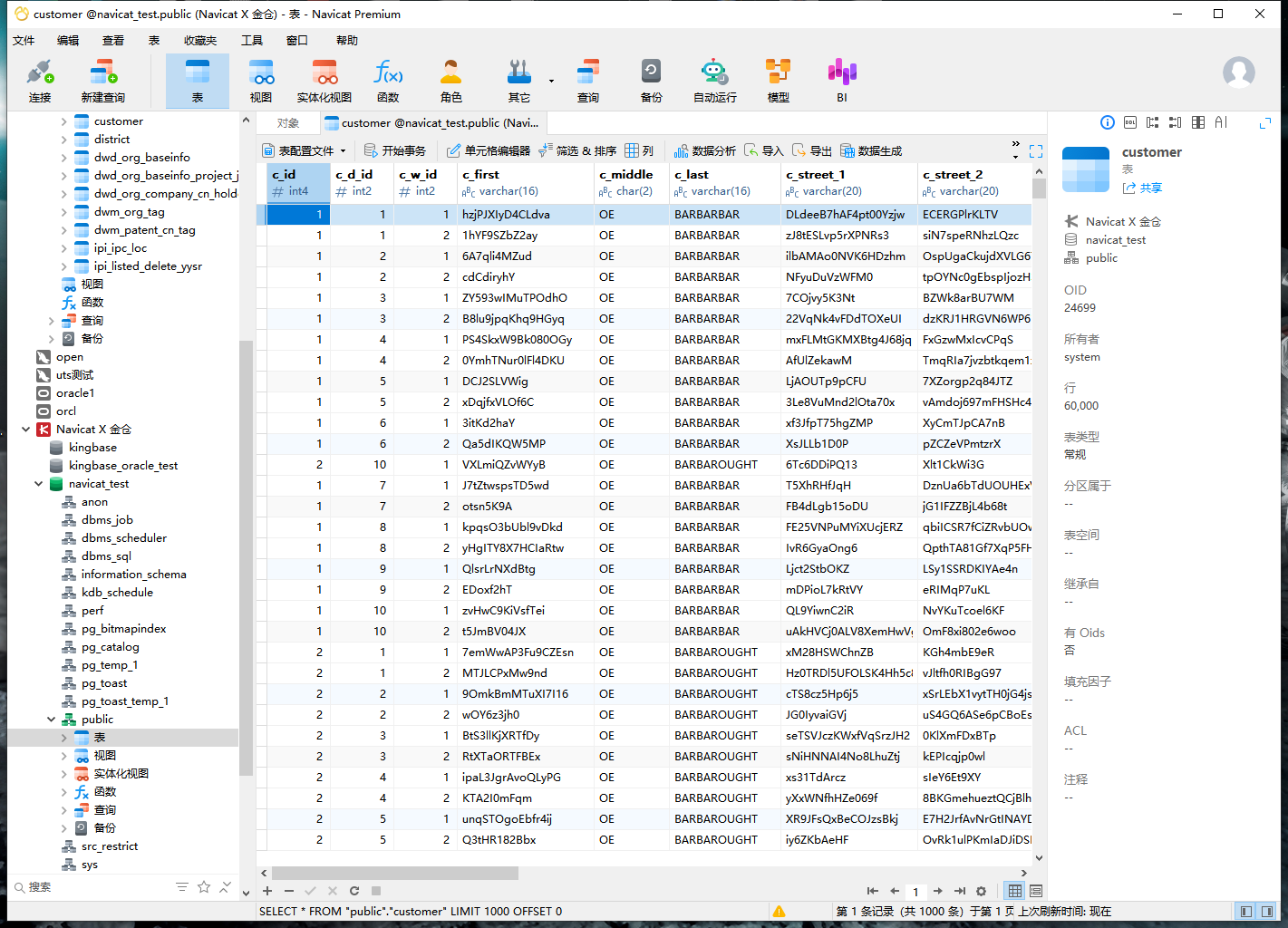Open the 查询 (Query) toolbar item

click(588, 81)
